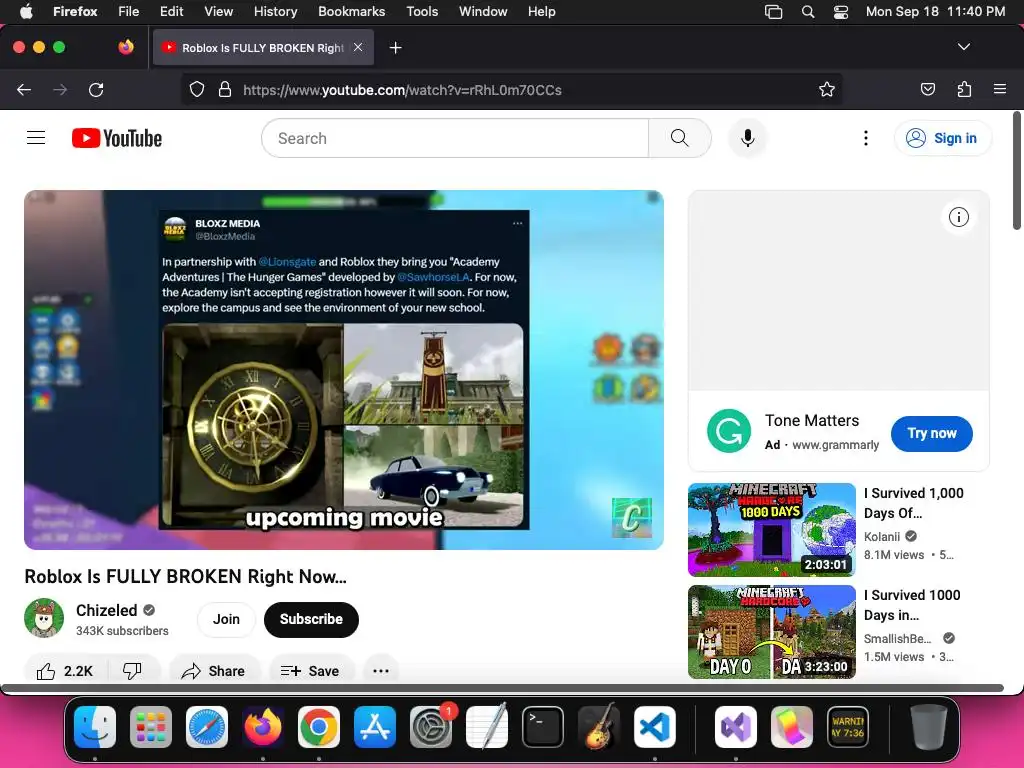1024x768 pixels.
Task: Open Firefox extensions puzzle icon
Action: pos(964,89)
